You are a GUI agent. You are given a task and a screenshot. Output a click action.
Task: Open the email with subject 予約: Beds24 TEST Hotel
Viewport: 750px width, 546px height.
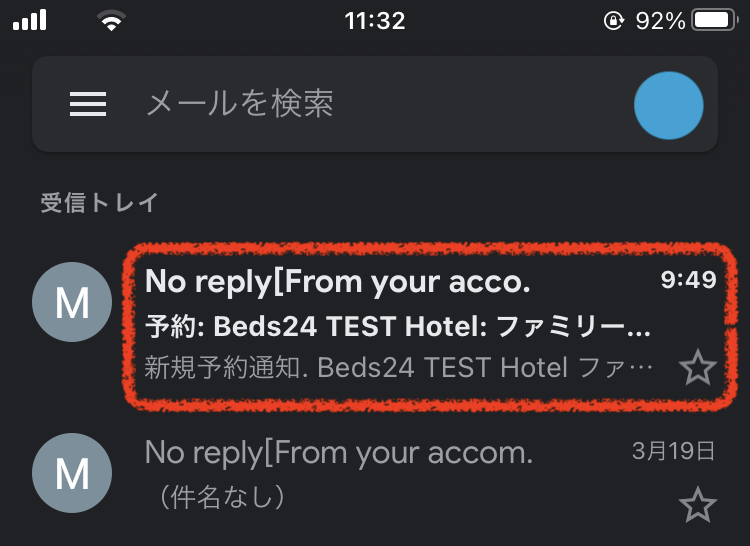point(398,326)
